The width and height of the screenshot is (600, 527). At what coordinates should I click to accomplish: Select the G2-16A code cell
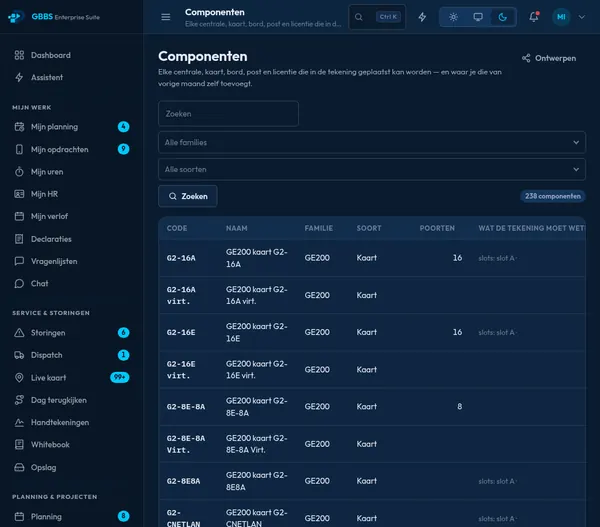181,258
